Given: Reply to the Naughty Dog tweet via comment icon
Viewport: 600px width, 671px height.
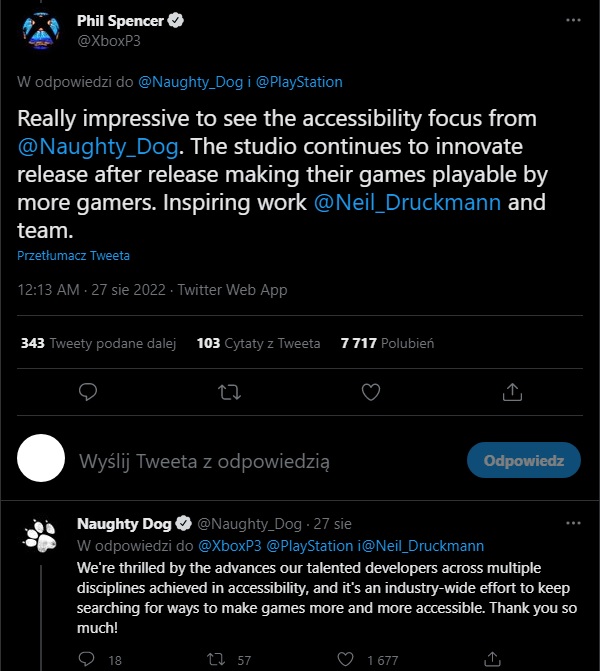Looking at the screenshot, I should point(87,659).
